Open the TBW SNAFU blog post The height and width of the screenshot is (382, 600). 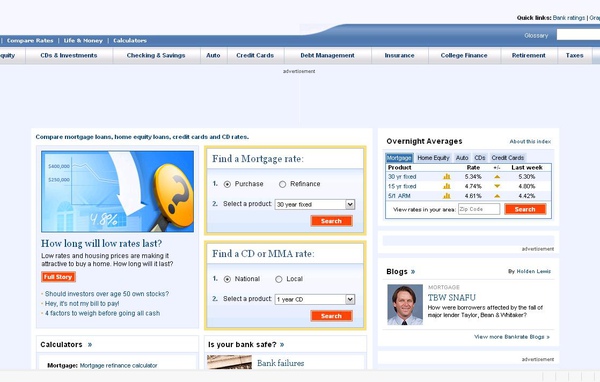[452, 297]
